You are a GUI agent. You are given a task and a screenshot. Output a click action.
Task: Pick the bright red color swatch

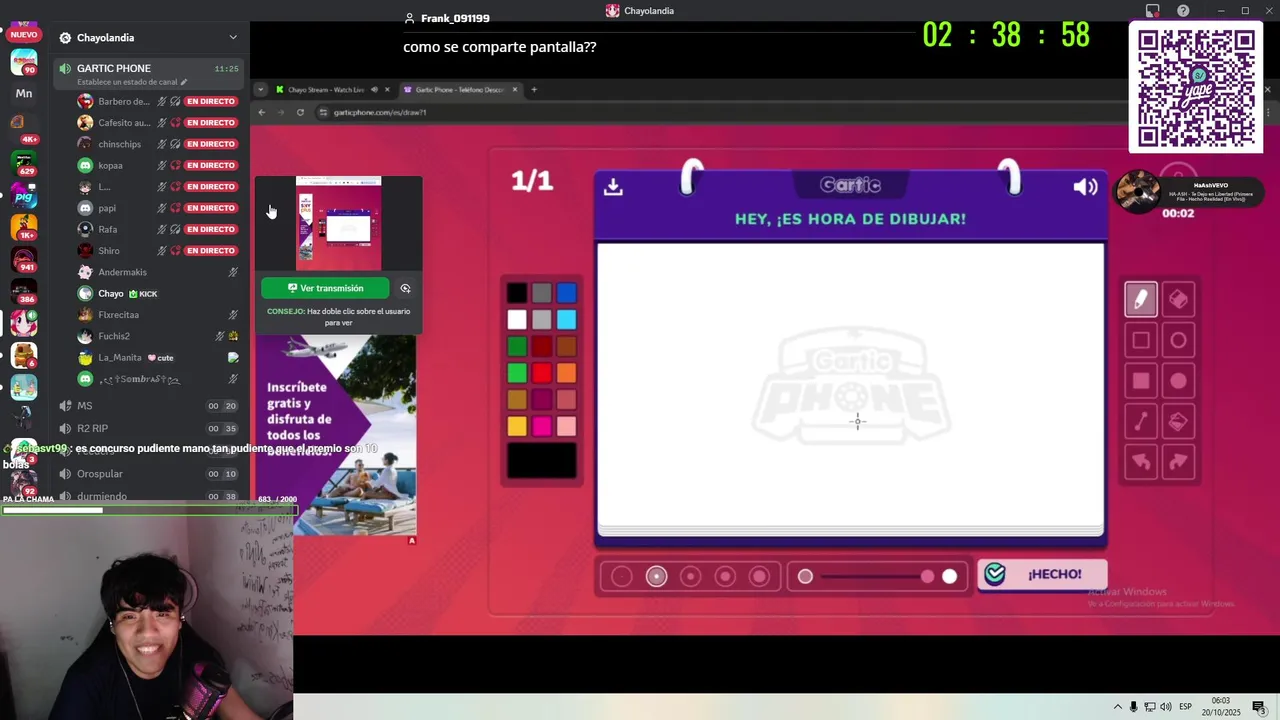point(541,373)
